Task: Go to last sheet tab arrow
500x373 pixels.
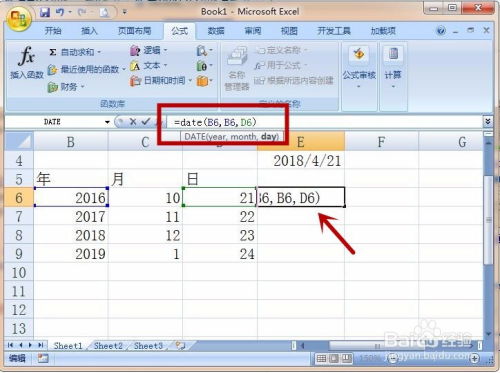Action: tap(41, 345)
